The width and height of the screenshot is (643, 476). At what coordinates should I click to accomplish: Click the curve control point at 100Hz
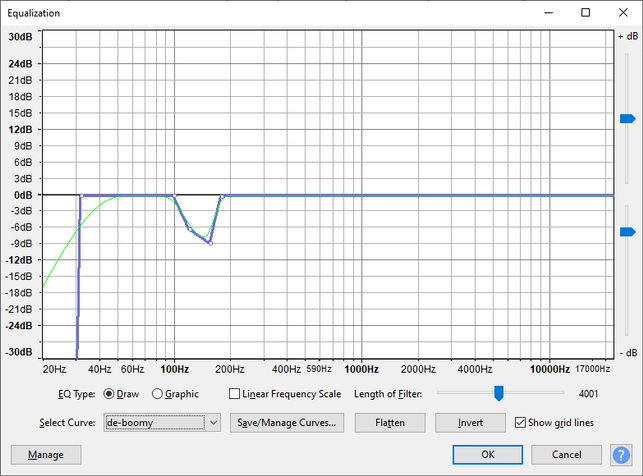pyautogui.click(x=175, y=196)
